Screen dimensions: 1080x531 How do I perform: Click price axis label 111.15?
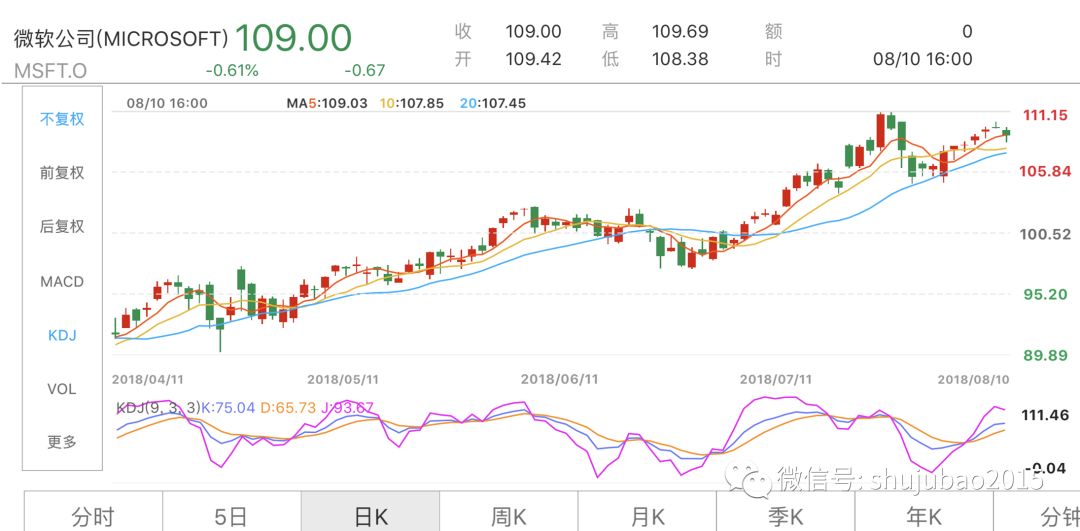[1046, 115]
